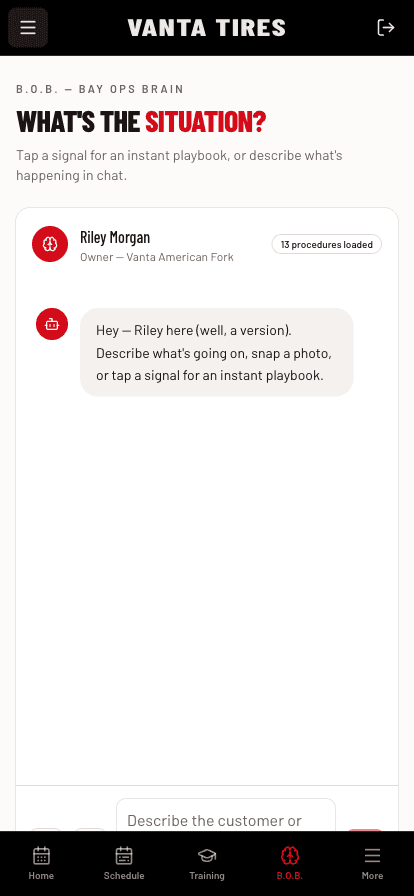Focus the 'Describe the customer or' input field

click(226, 815)
